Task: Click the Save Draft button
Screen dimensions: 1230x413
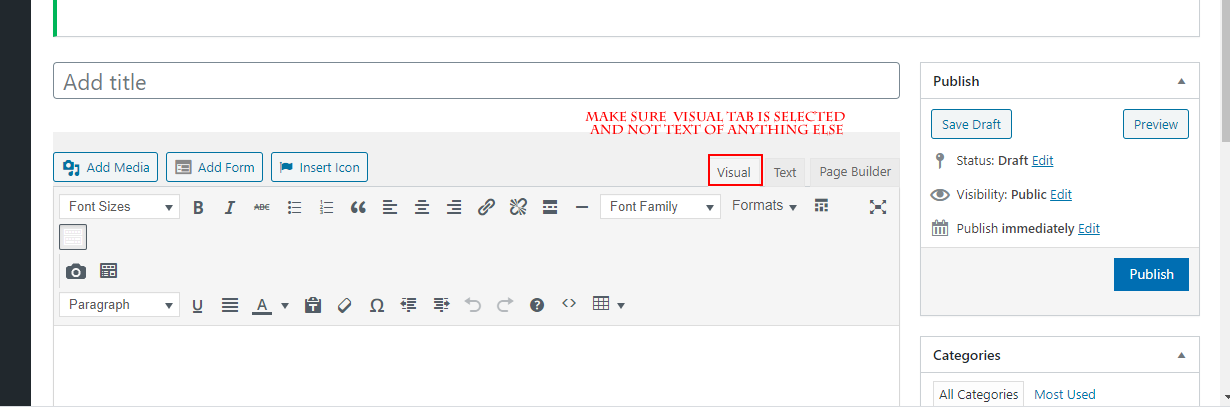Action: coord(972,125)
